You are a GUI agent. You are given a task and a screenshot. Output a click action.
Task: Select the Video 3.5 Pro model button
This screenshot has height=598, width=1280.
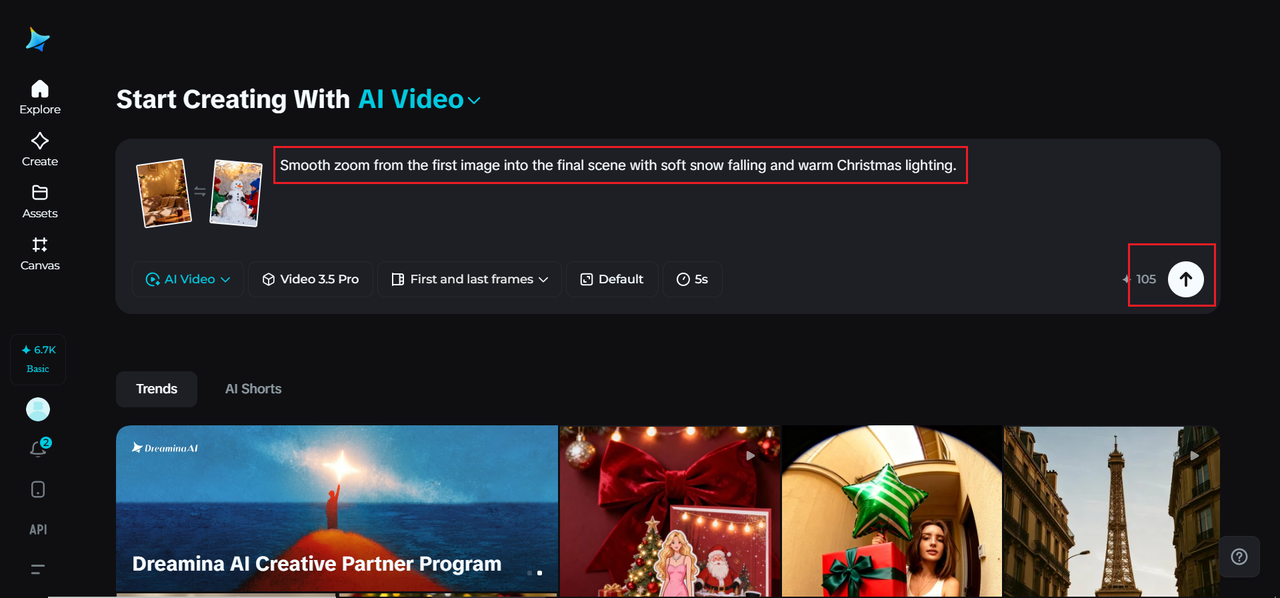[310, 279]
